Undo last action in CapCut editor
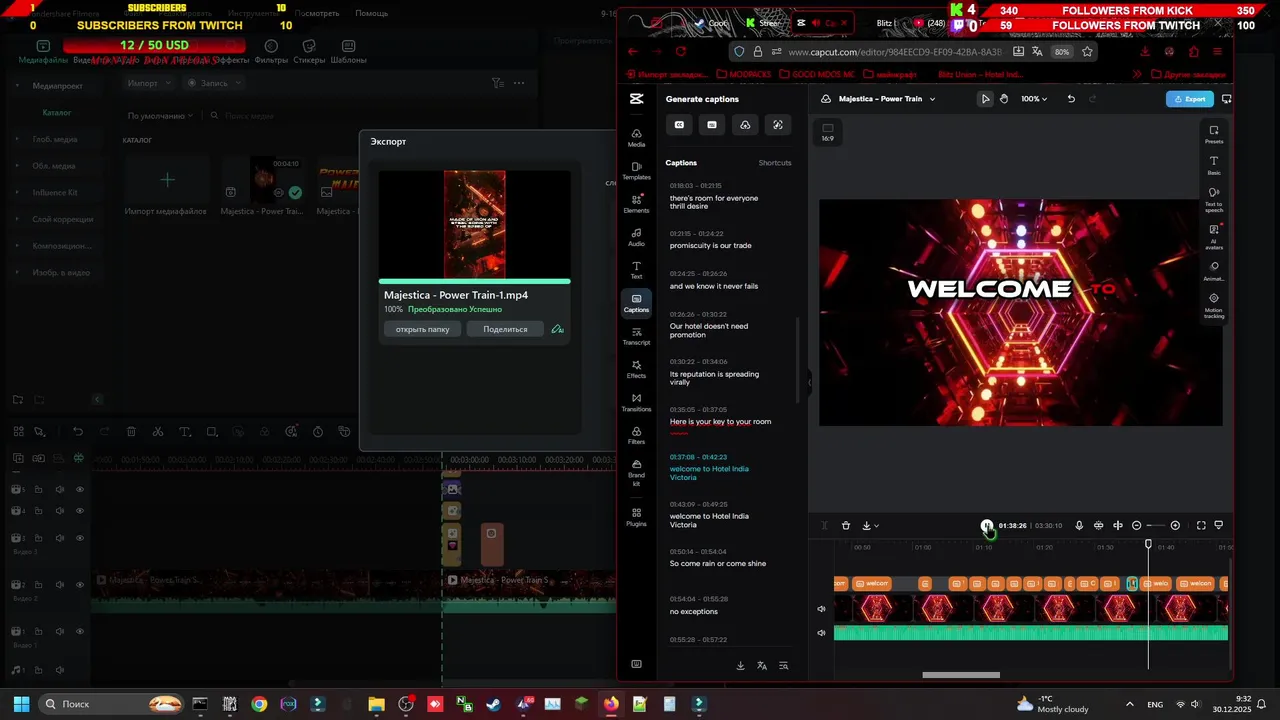This screenshot has height=720, width=1280. [1071, 99]
